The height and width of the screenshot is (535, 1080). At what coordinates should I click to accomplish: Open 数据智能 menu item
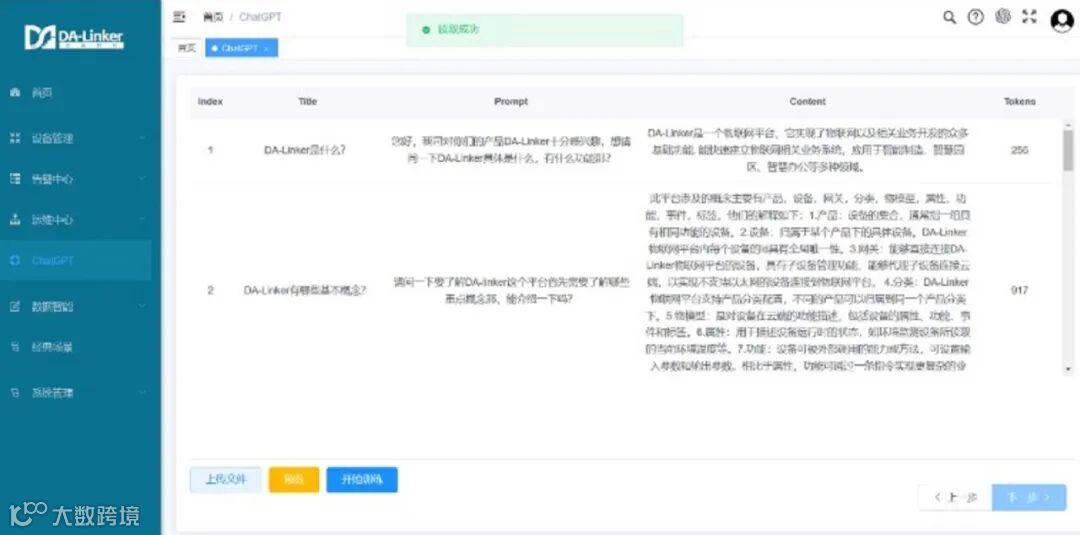76,306
